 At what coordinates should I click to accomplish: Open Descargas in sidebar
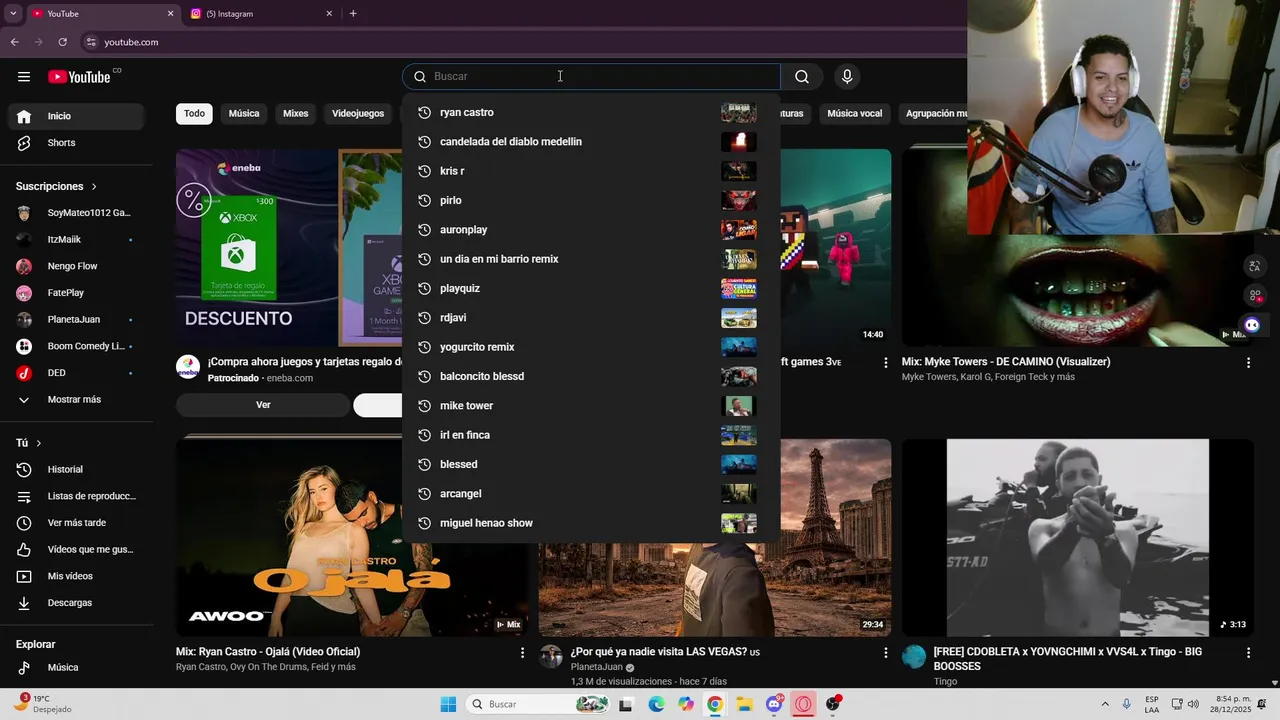76,603
